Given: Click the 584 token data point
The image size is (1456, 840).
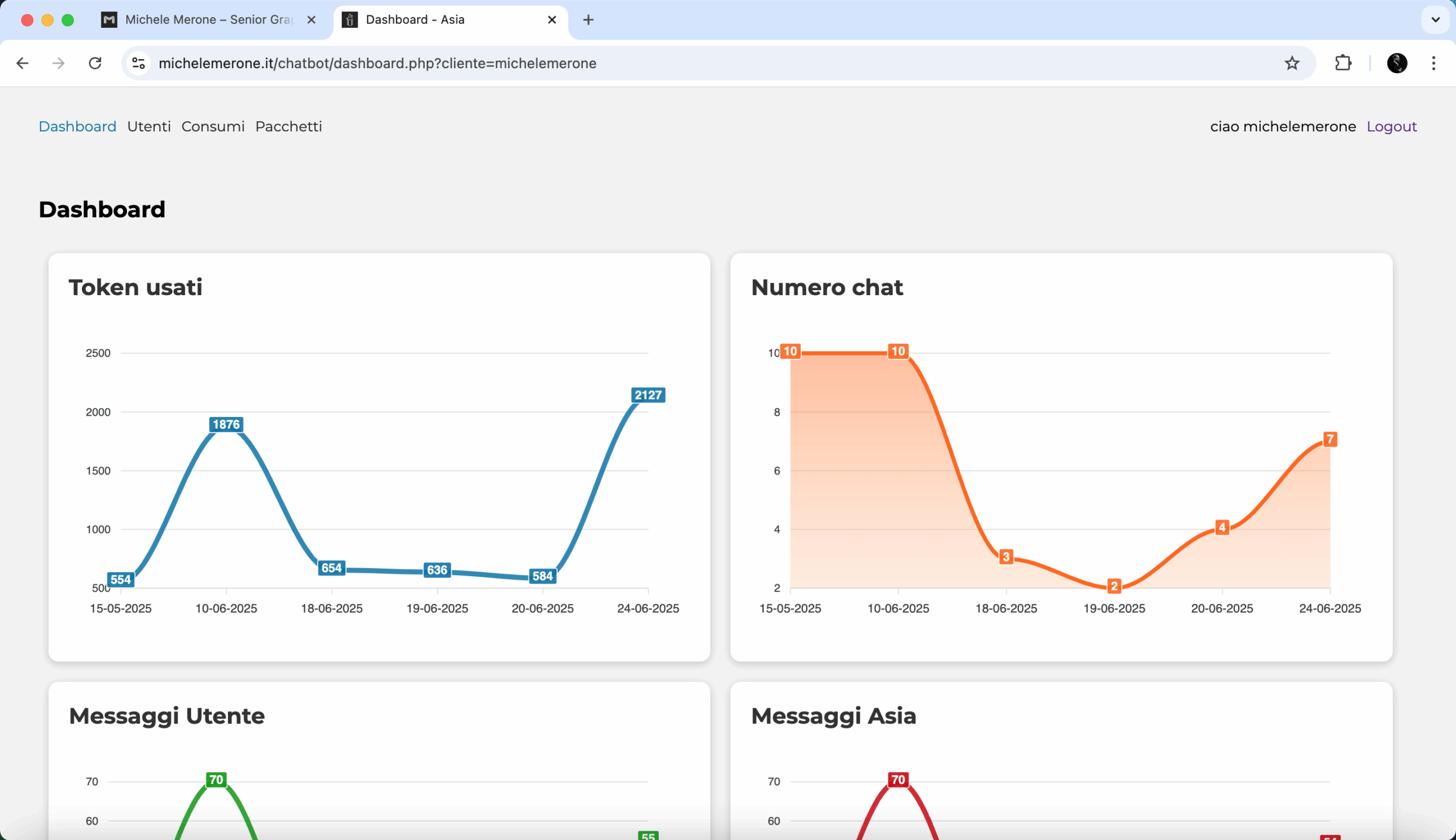Looking at the screenshot, I should click(542, 576).
